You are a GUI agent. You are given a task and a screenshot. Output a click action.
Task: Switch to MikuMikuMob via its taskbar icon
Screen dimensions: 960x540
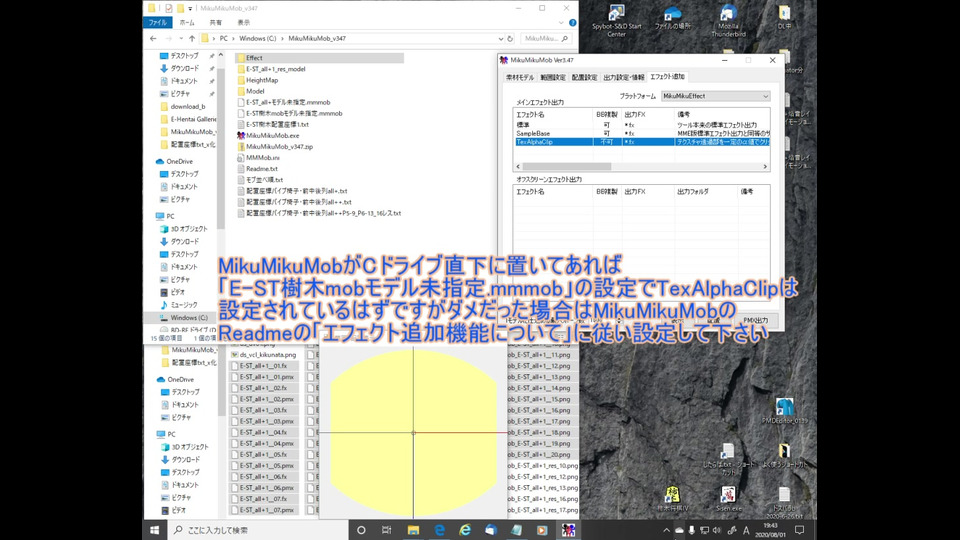pyautogui.click(x=569, y=530)
